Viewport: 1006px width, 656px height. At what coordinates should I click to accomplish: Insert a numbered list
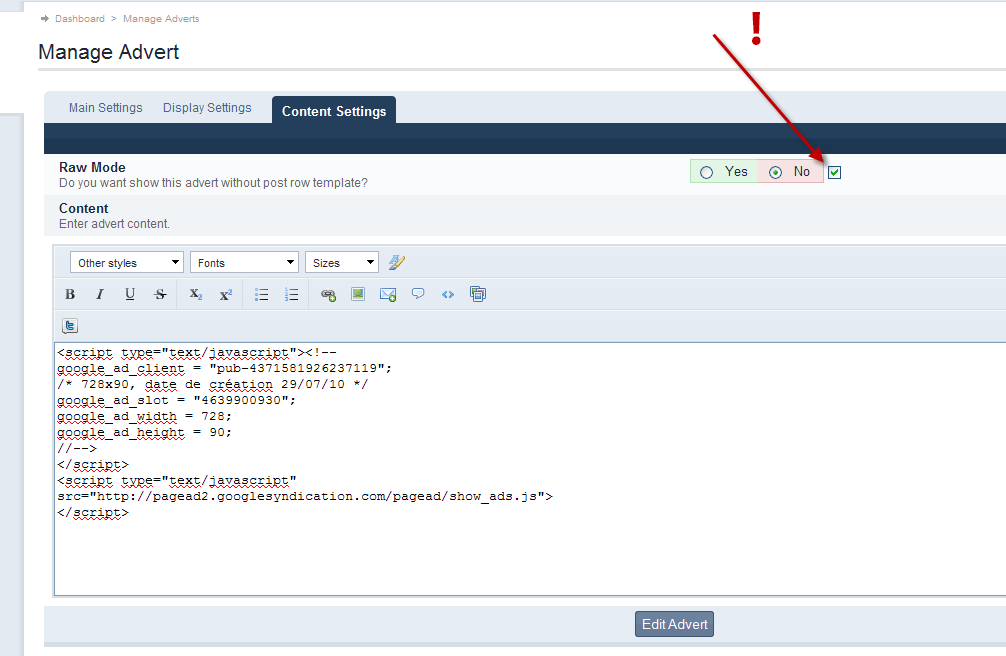click(x=291, y=294)
